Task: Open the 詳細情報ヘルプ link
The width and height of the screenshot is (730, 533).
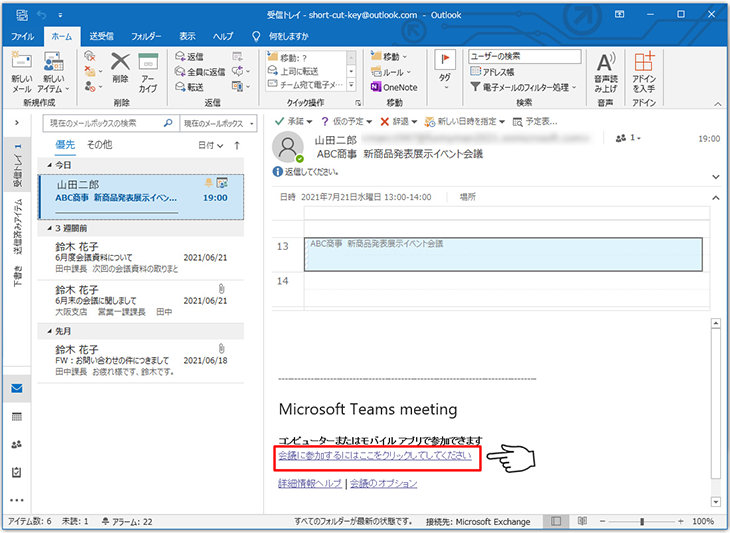Action: (310, 484)
